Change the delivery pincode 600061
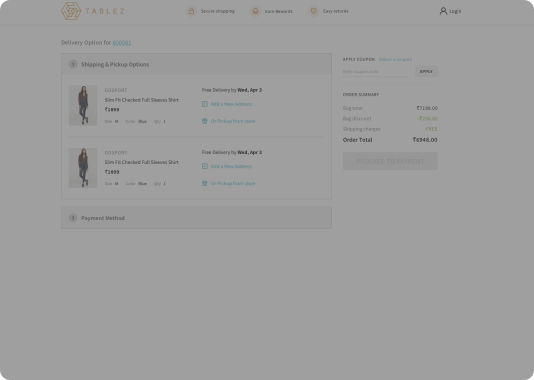Screen dimensions: 534x380 122,43
